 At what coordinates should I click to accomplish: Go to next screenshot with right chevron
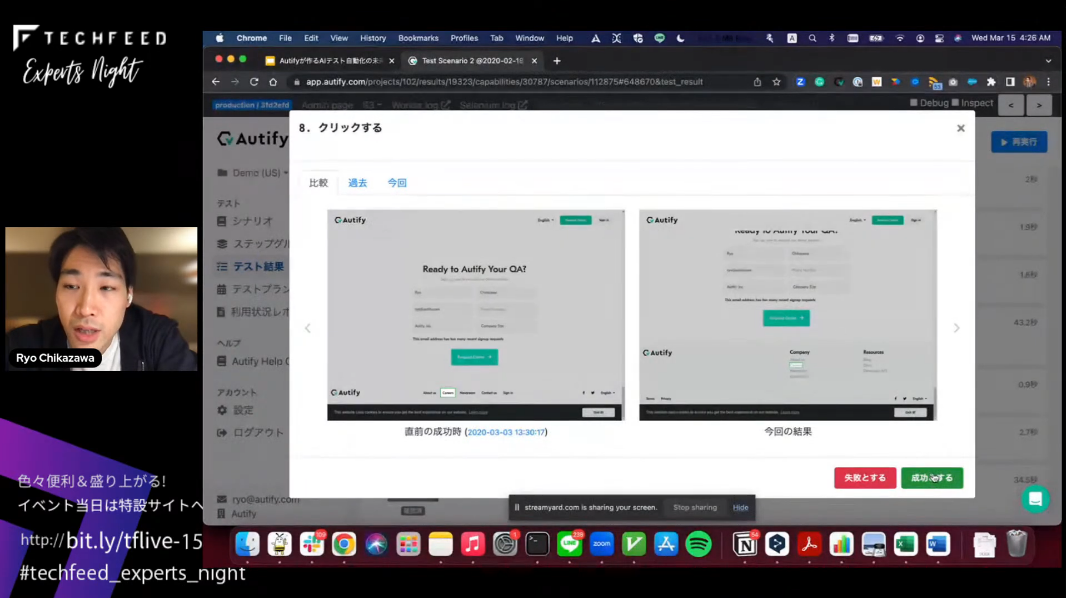point(957,328)
